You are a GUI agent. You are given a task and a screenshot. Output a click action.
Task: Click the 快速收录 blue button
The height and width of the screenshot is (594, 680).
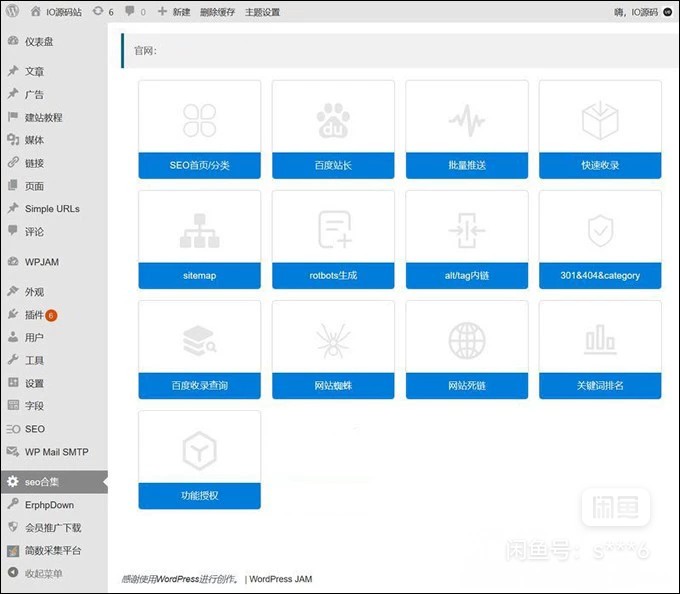click(x=600, y=165)
